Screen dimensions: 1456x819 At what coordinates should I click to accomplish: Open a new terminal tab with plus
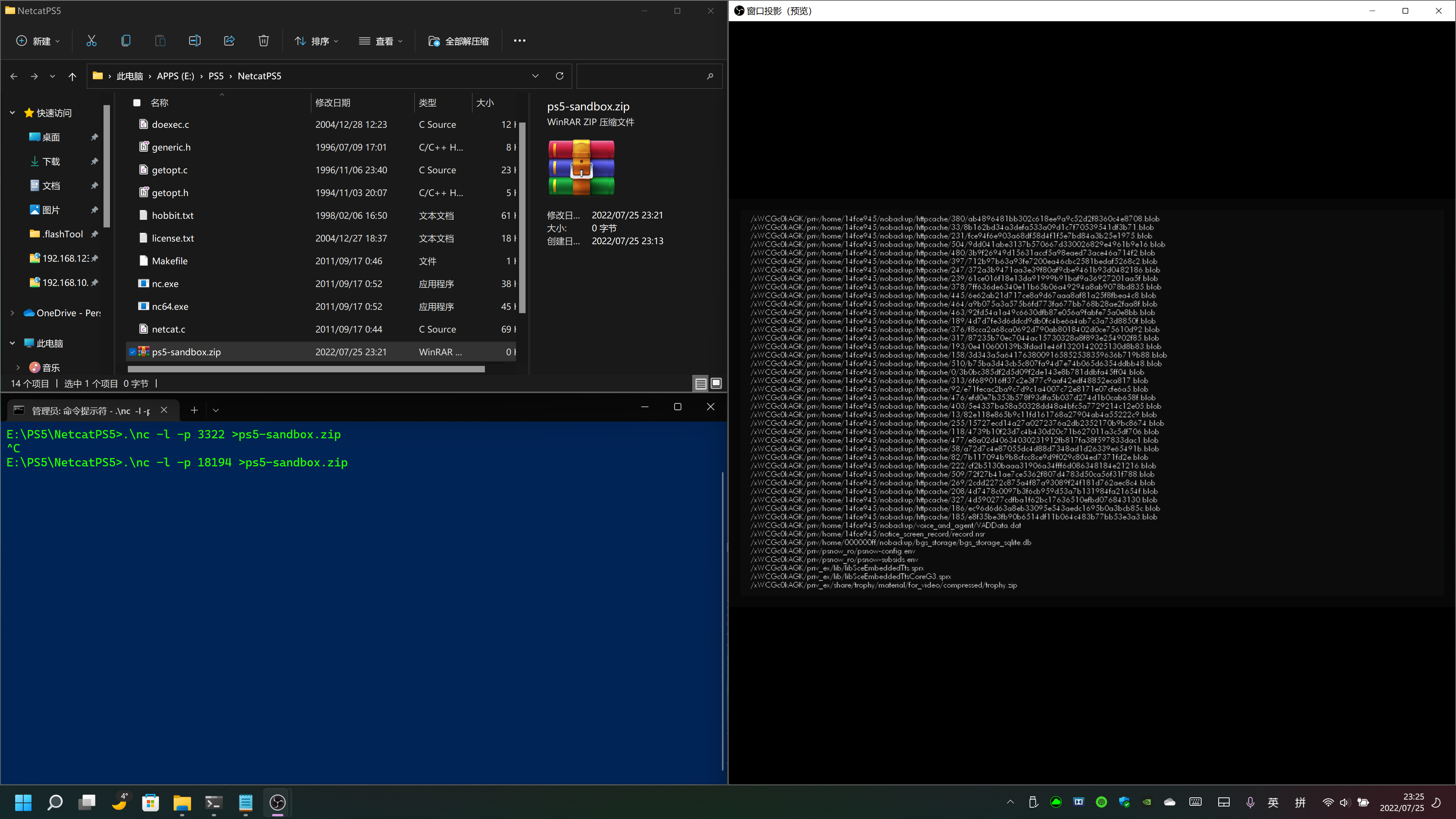[194, 410]
